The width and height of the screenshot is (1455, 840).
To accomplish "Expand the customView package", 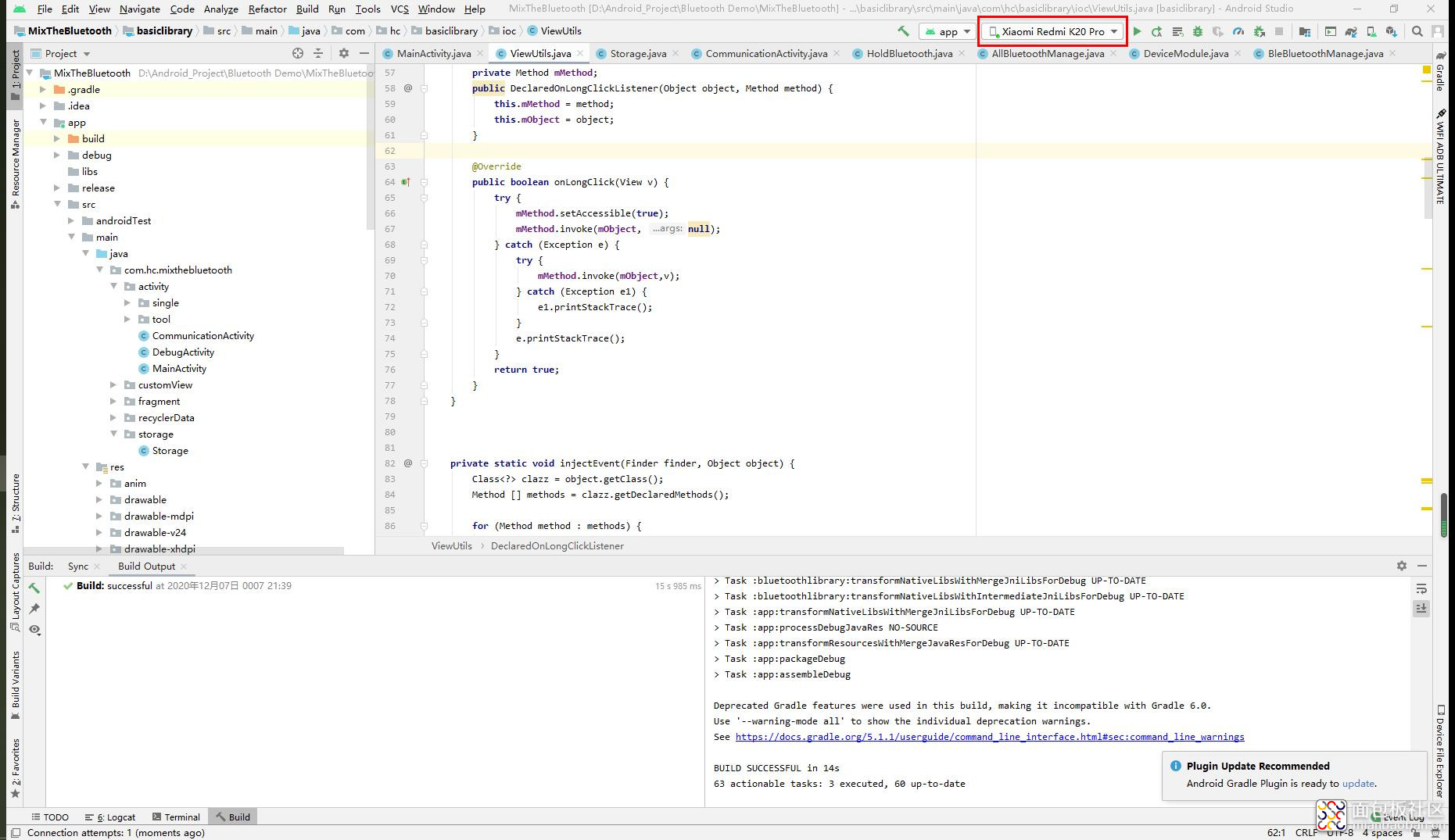I will [x=113, y=385].
